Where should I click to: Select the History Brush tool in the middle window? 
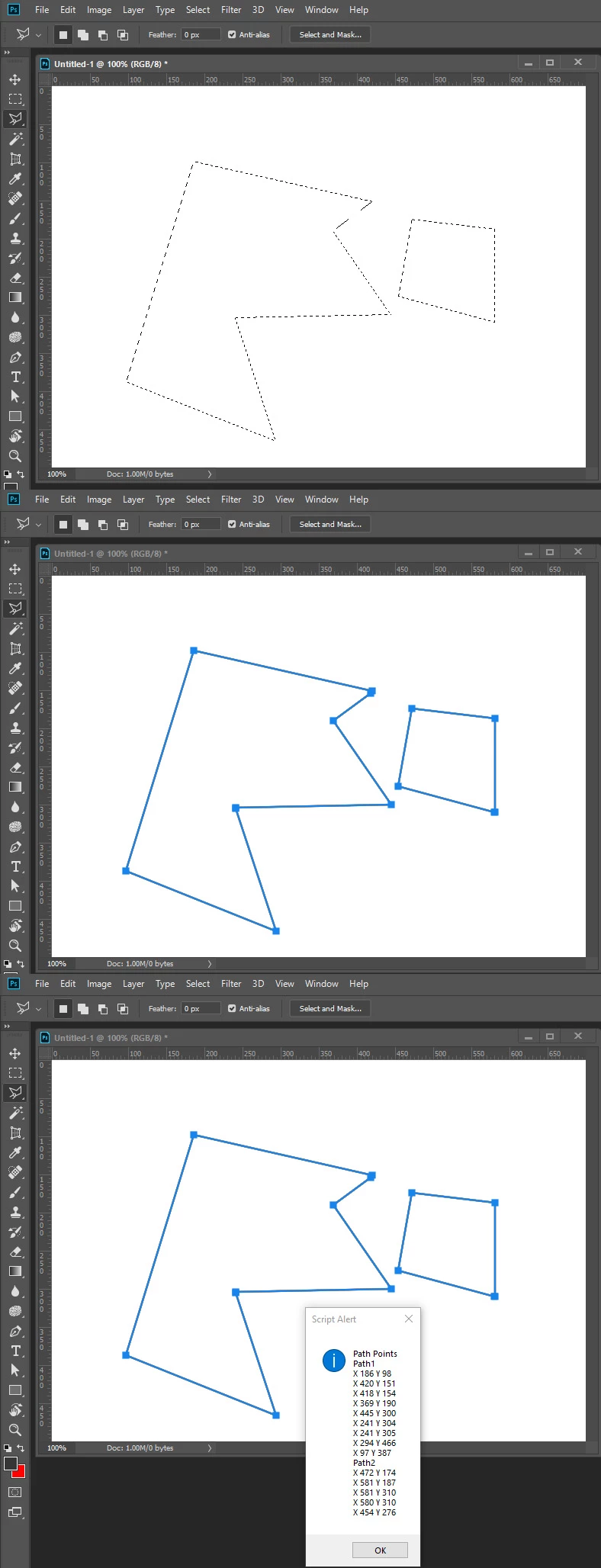[x=14, y=747]
